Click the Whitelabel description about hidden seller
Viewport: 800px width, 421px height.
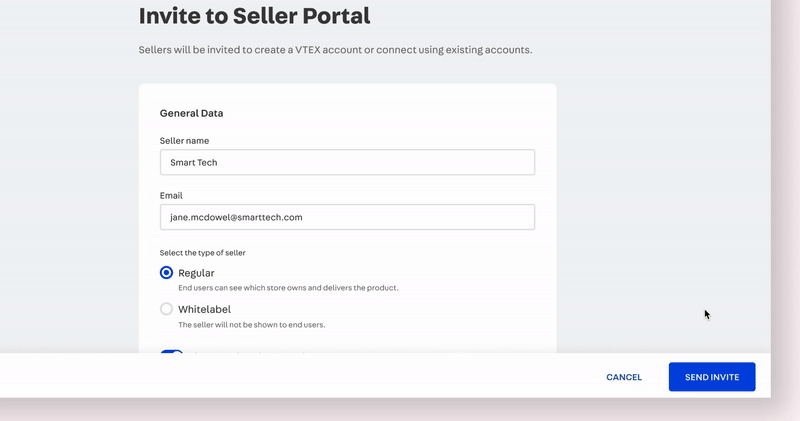pos(251,325)
